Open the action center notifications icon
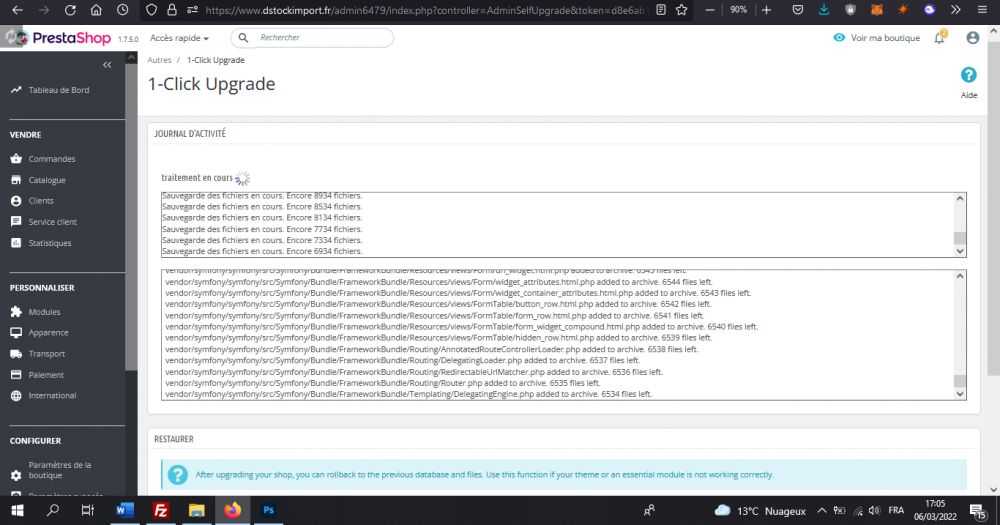This screenshot has height=525, width=1000. tap(978, 511)
